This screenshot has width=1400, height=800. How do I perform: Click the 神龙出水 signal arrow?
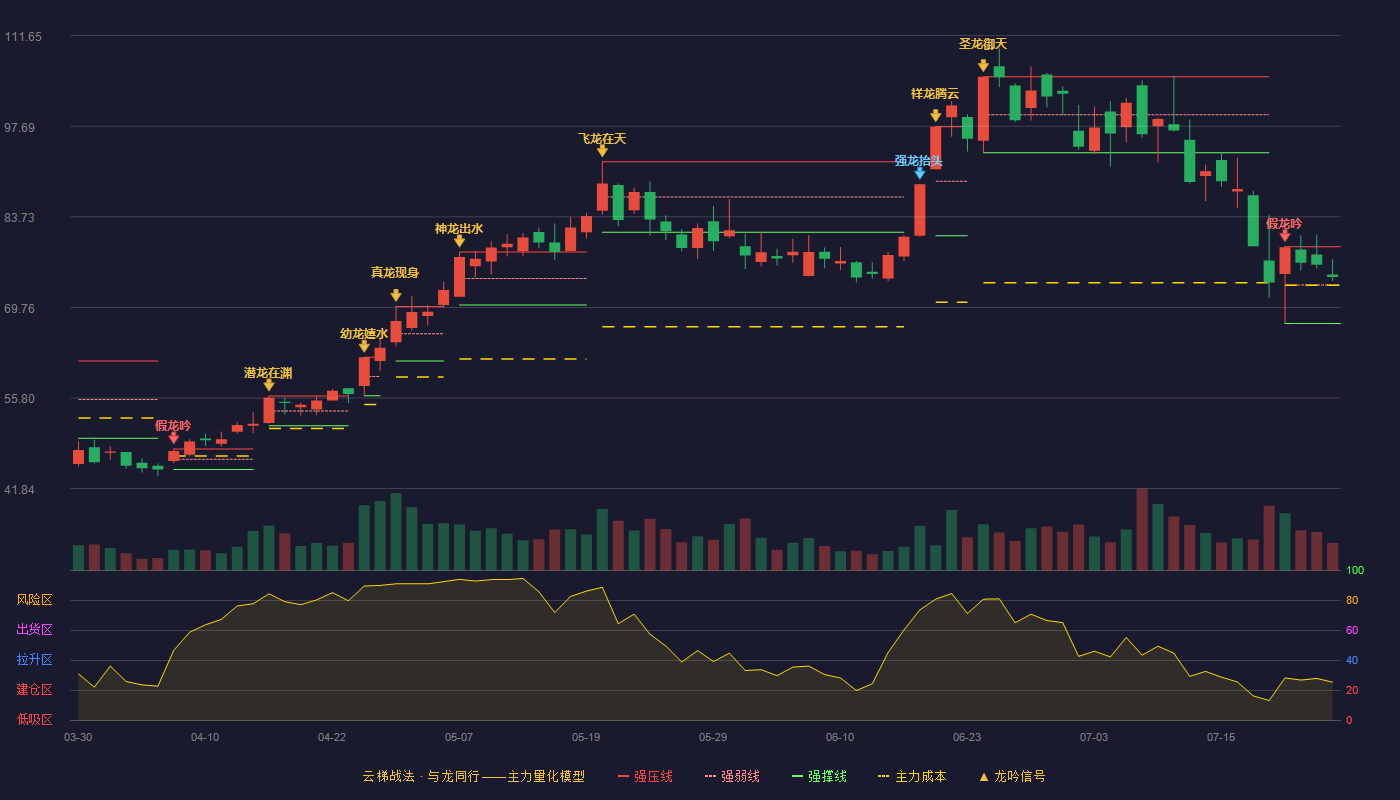pyautogui.click(x=459, y=241)
